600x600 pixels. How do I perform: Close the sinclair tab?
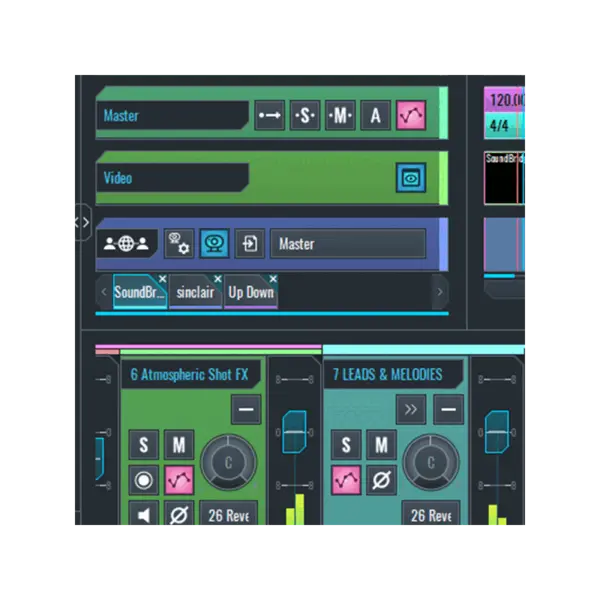click(x=218, y=279)
